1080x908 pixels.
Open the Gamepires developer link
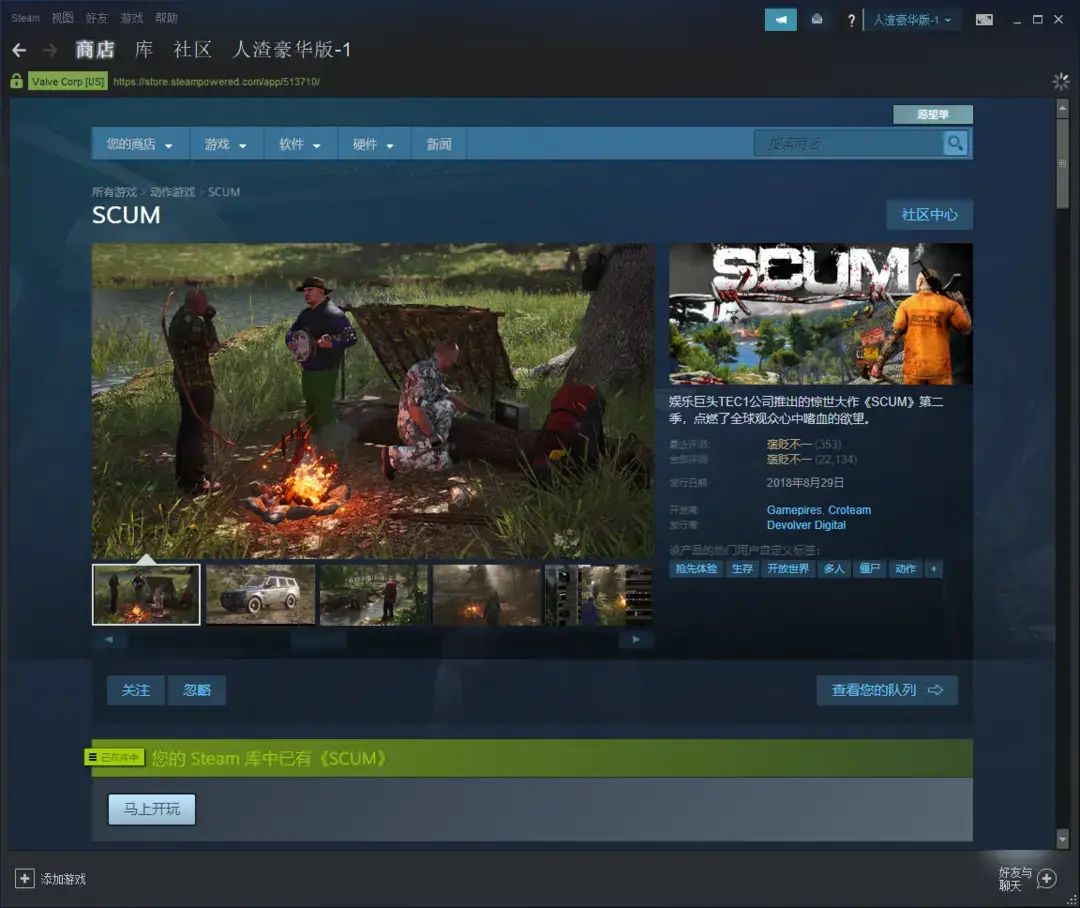[794, 510]
